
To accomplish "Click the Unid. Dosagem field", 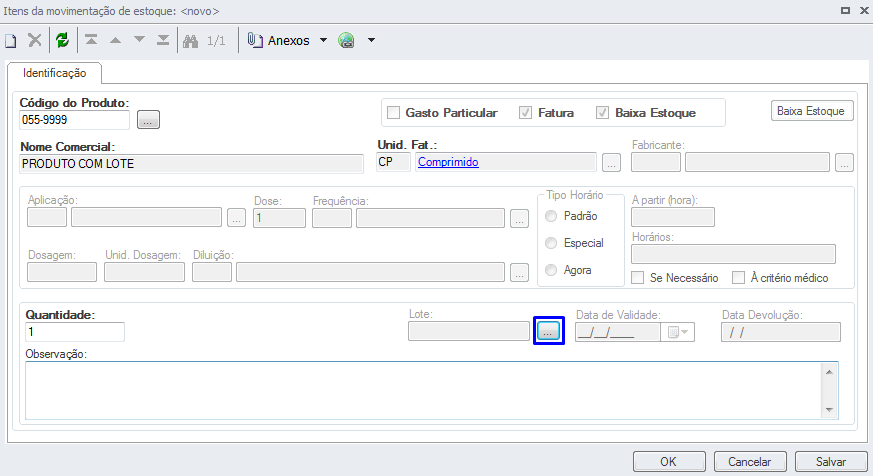I will click(144, 272).
